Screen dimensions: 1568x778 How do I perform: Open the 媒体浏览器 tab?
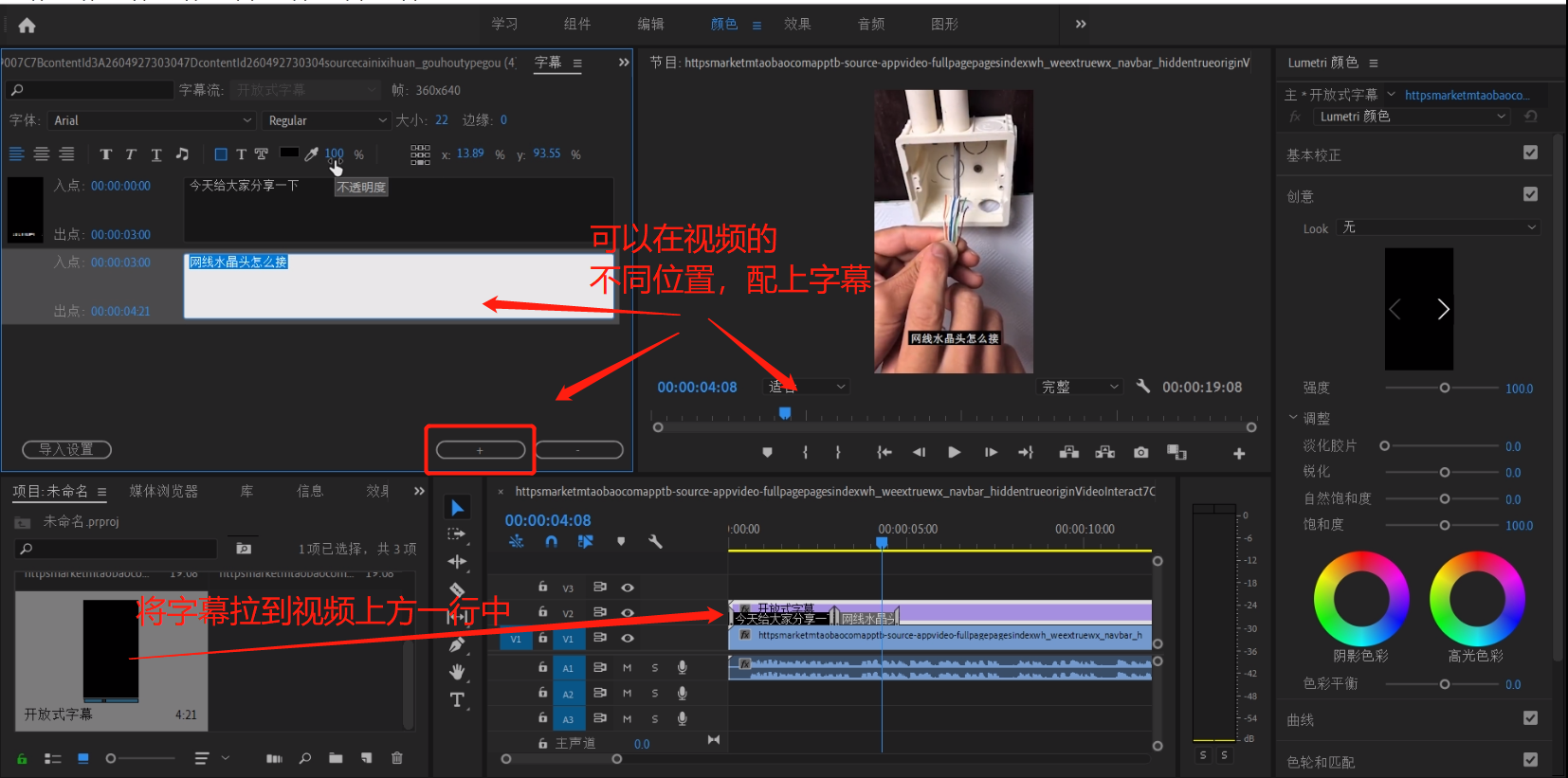164,491
